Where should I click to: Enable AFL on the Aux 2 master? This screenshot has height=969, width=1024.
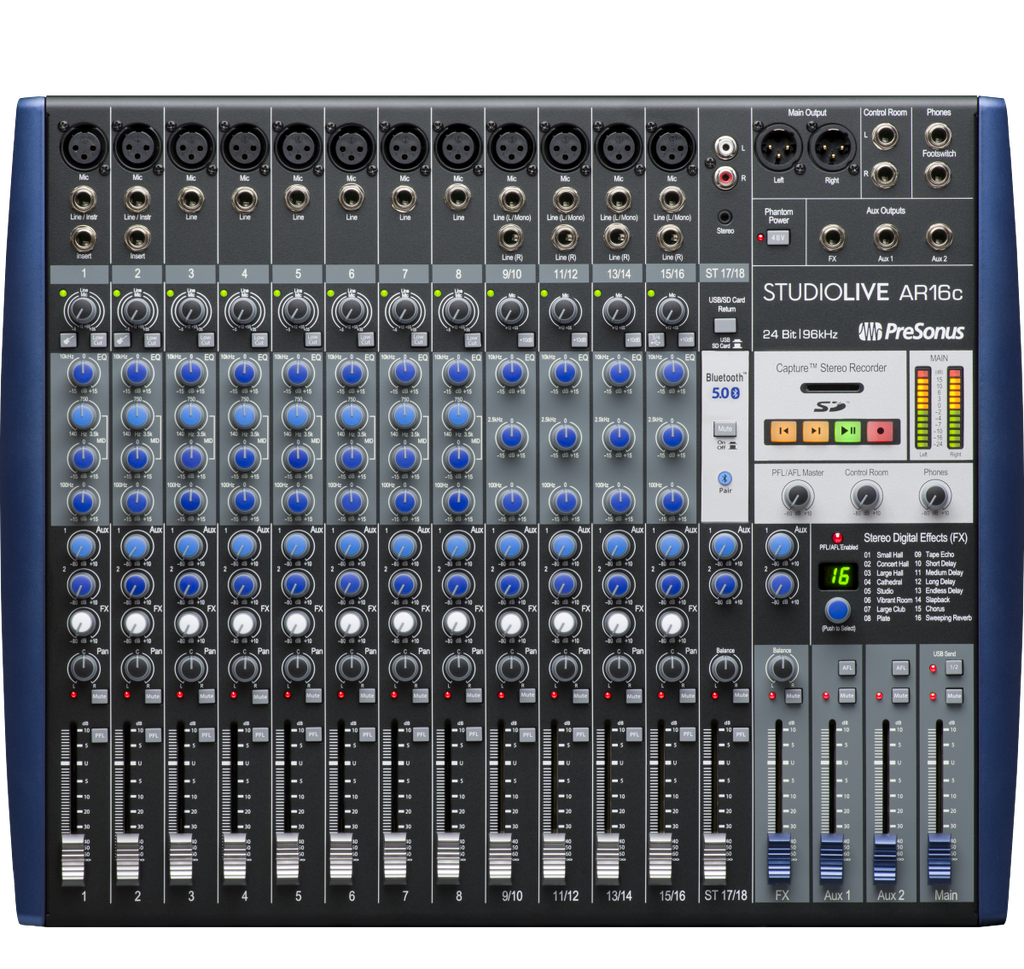901,667
